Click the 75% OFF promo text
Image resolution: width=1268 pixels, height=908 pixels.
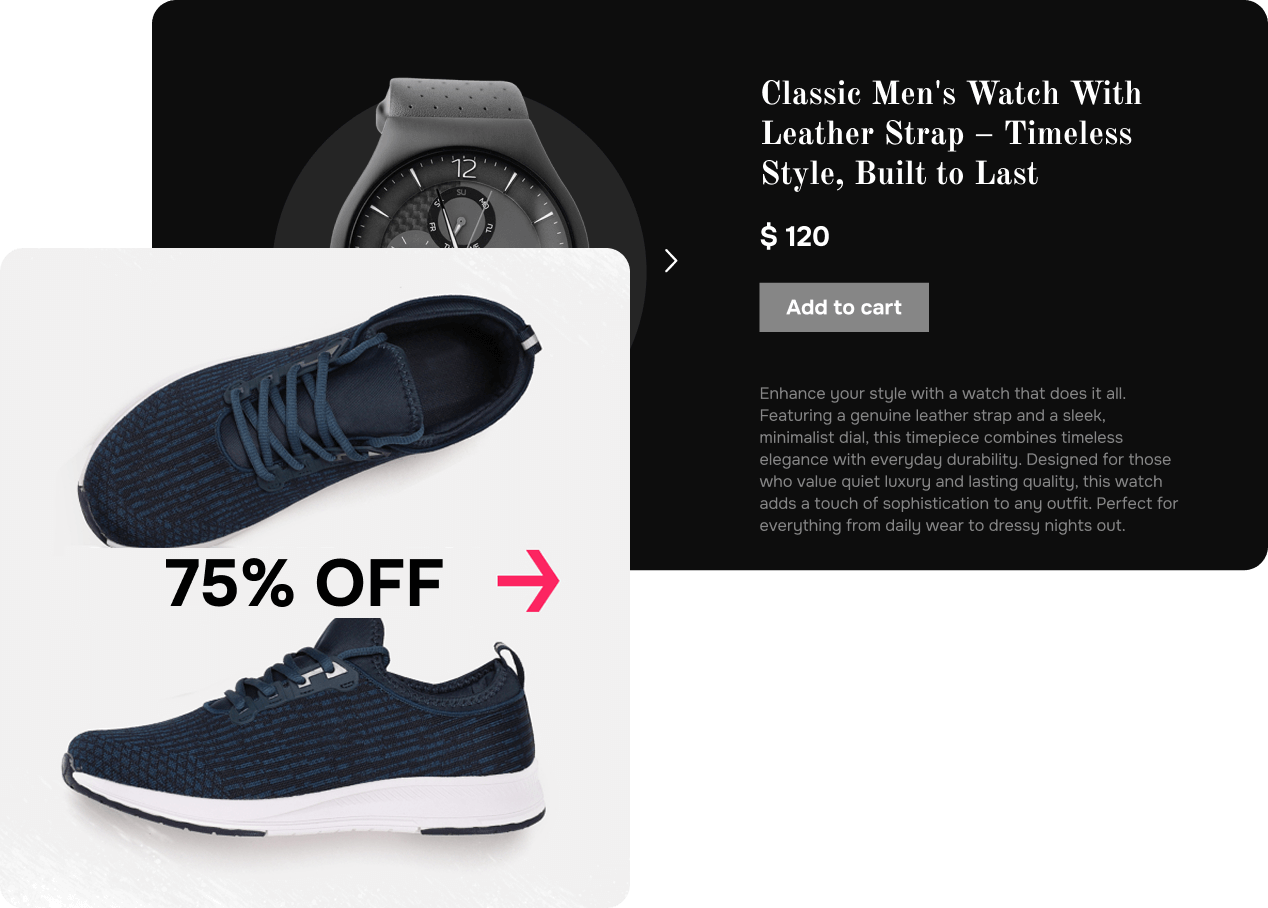point(304,584)
